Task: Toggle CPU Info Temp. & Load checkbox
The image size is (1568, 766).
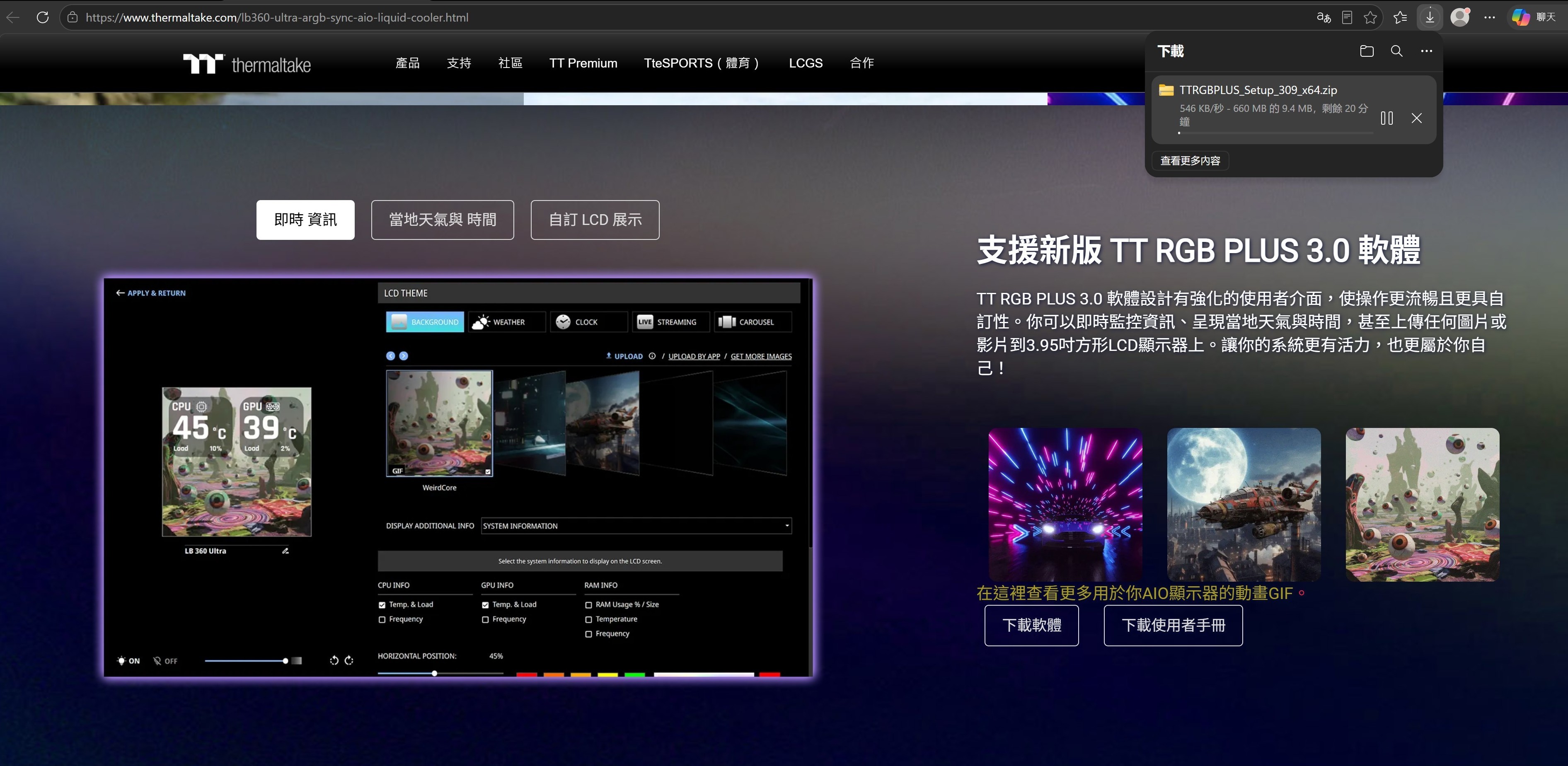Action: [382, 605]
